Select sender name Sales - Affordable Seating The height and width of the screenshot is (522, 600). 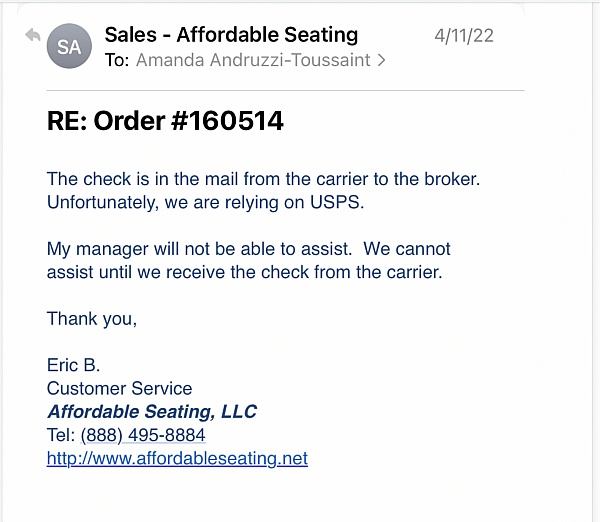coord(231,35)
